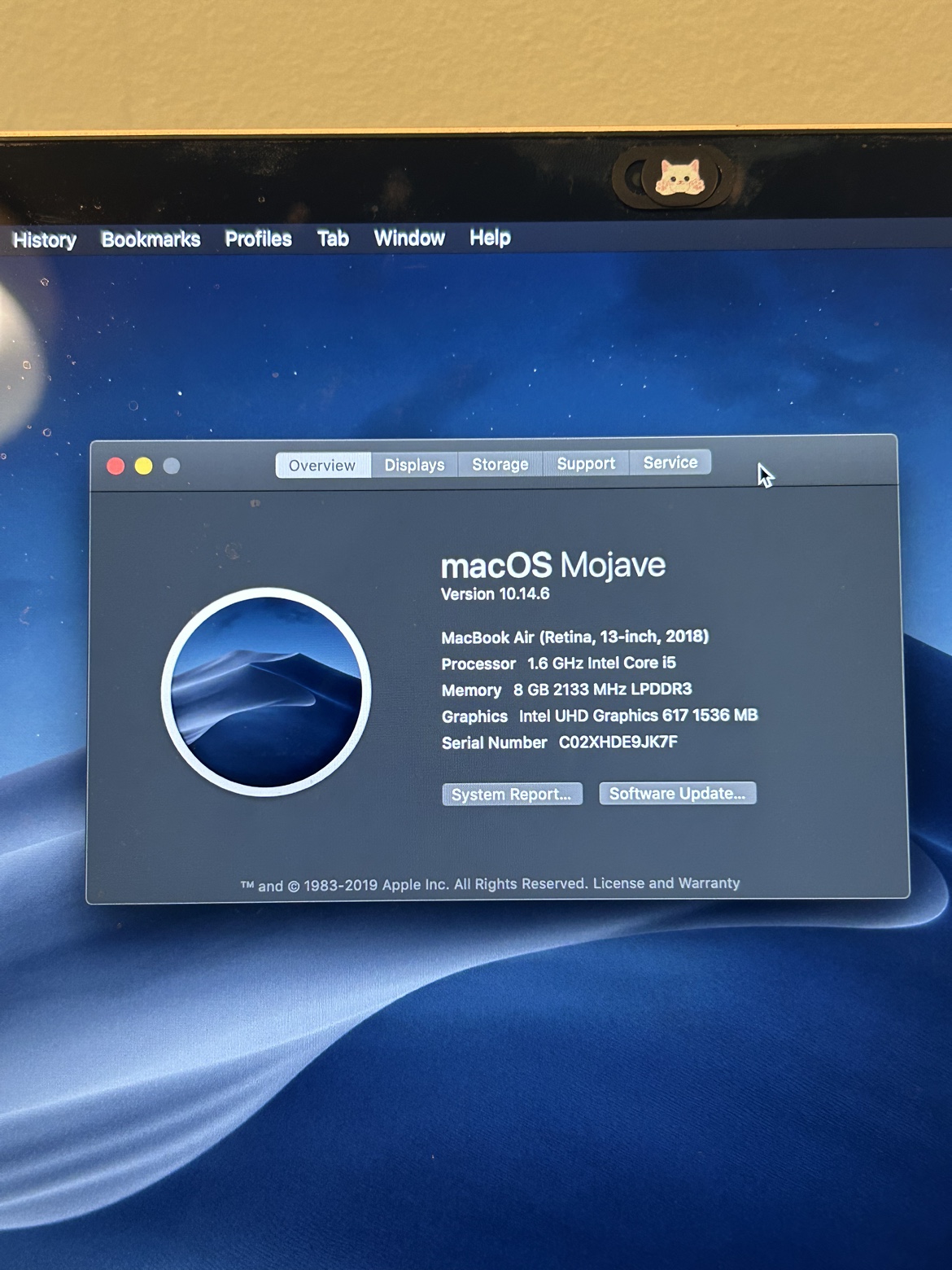
Task: Switch to the Displays tab
Action: (414, 465)
